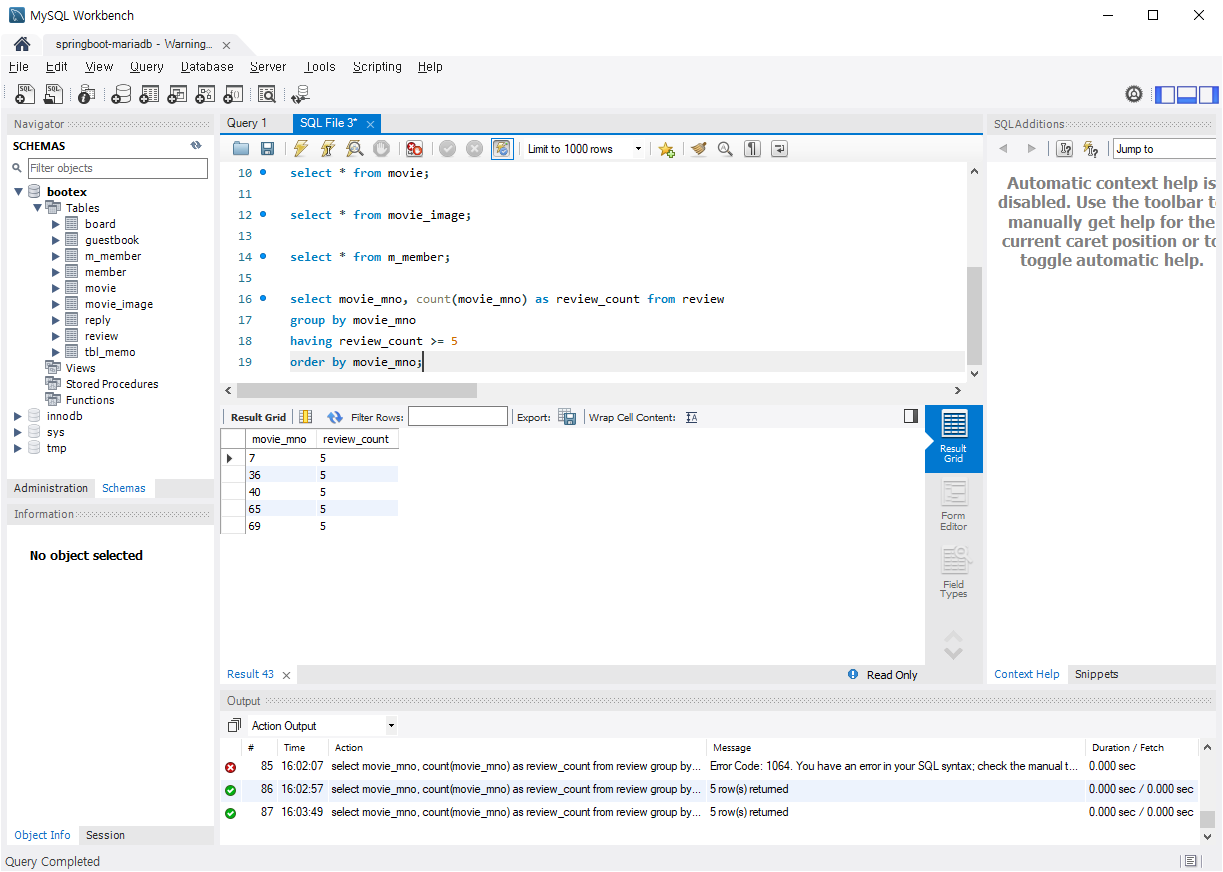1223x872 pixels.
Task: Toggle stopping script execution on errors
Action: click(414, 149)
